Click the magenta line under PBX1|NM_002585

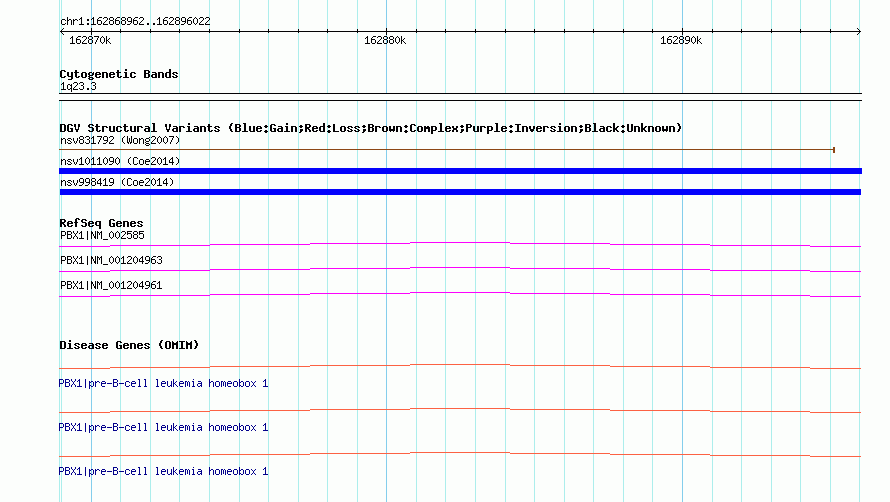coord(460,244)
